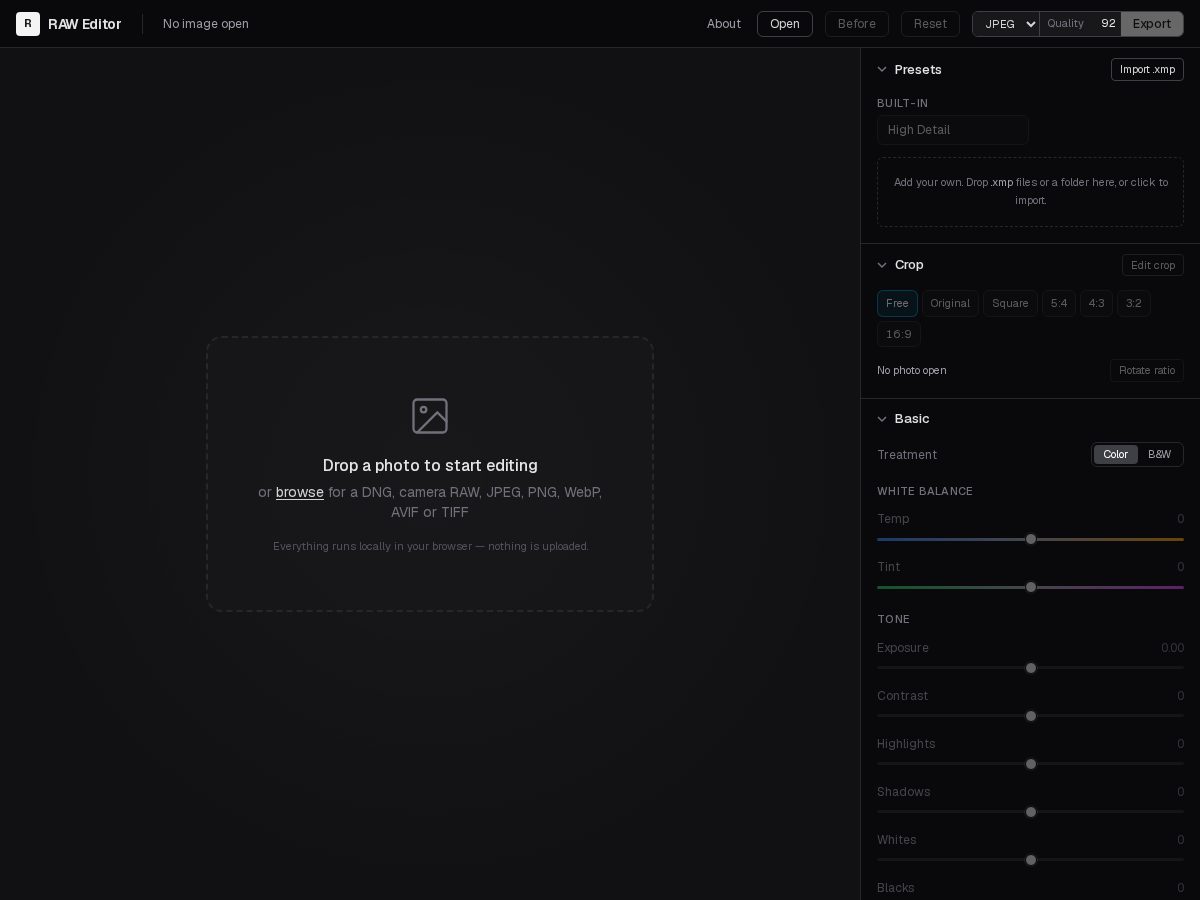Image resolution: width=1200 pixels, height=900 pixels.
Task: Click the RAW Editor logo icon
Action: coord(28,24)
